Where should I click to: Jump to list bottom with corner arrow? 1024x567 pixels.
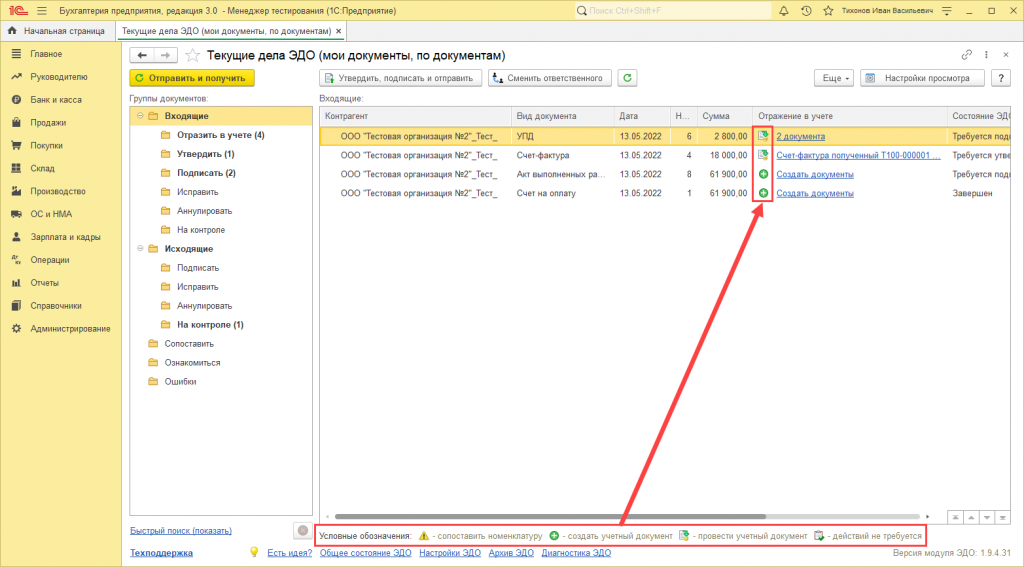[x=1002, y=517]
